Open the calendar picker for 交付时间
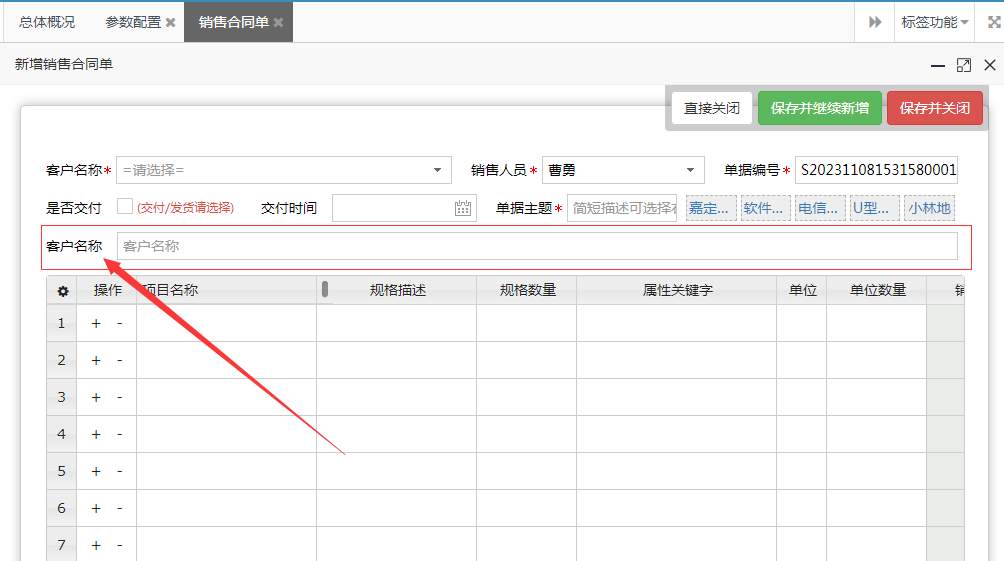The image size is (1004, 561). [x=462, y=208]
